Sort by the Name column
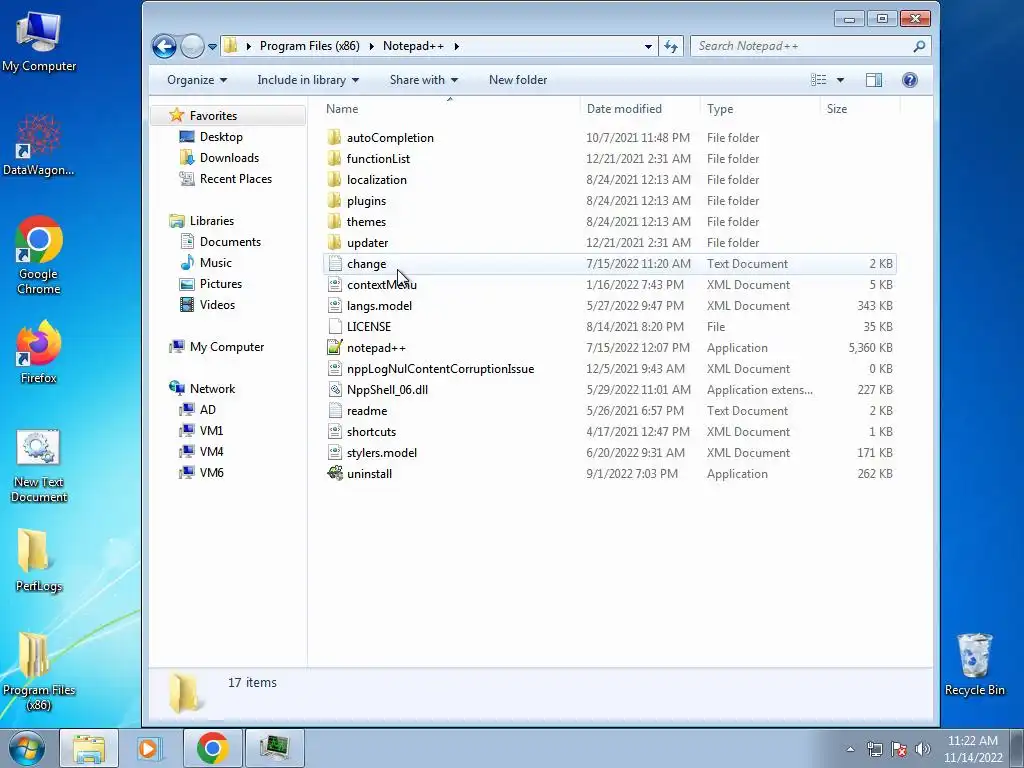Image resolution: width=1024 pixels, height=768 pixels. coord(451,109)
